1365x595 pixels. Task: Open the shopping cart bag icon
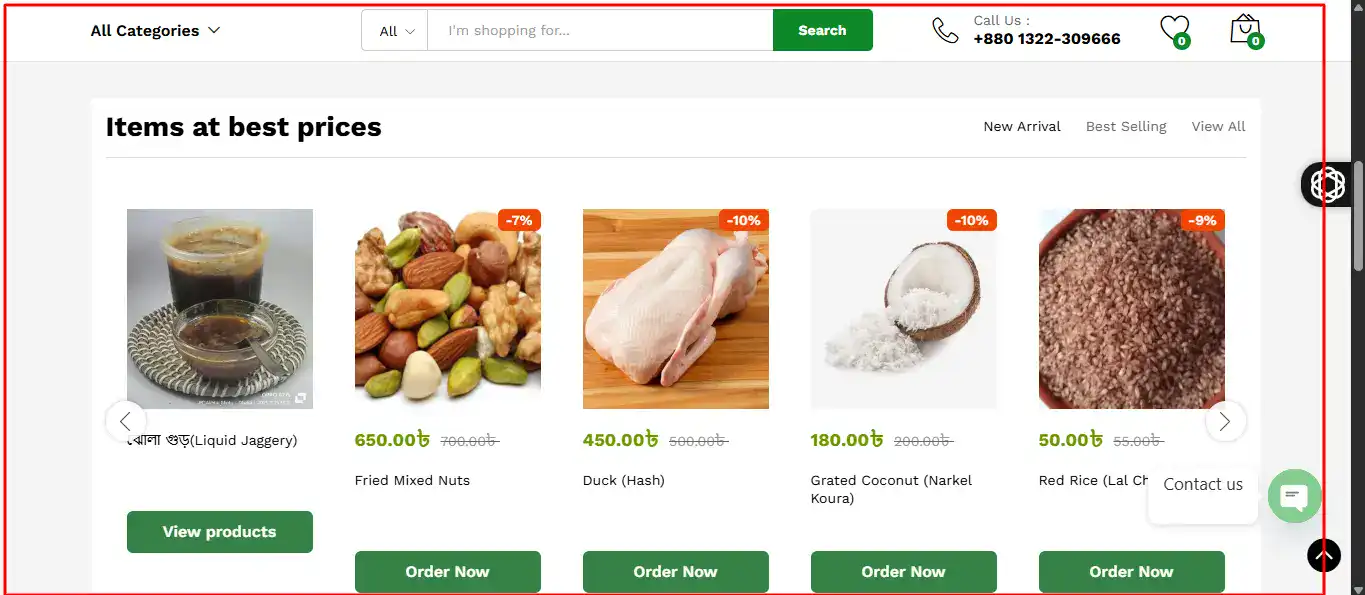click(1243, 27)
